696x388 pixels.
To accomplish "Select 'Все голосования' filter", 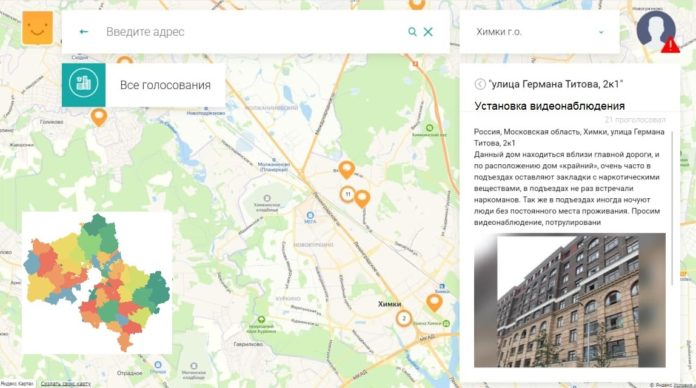I will [x=165, y=85].
